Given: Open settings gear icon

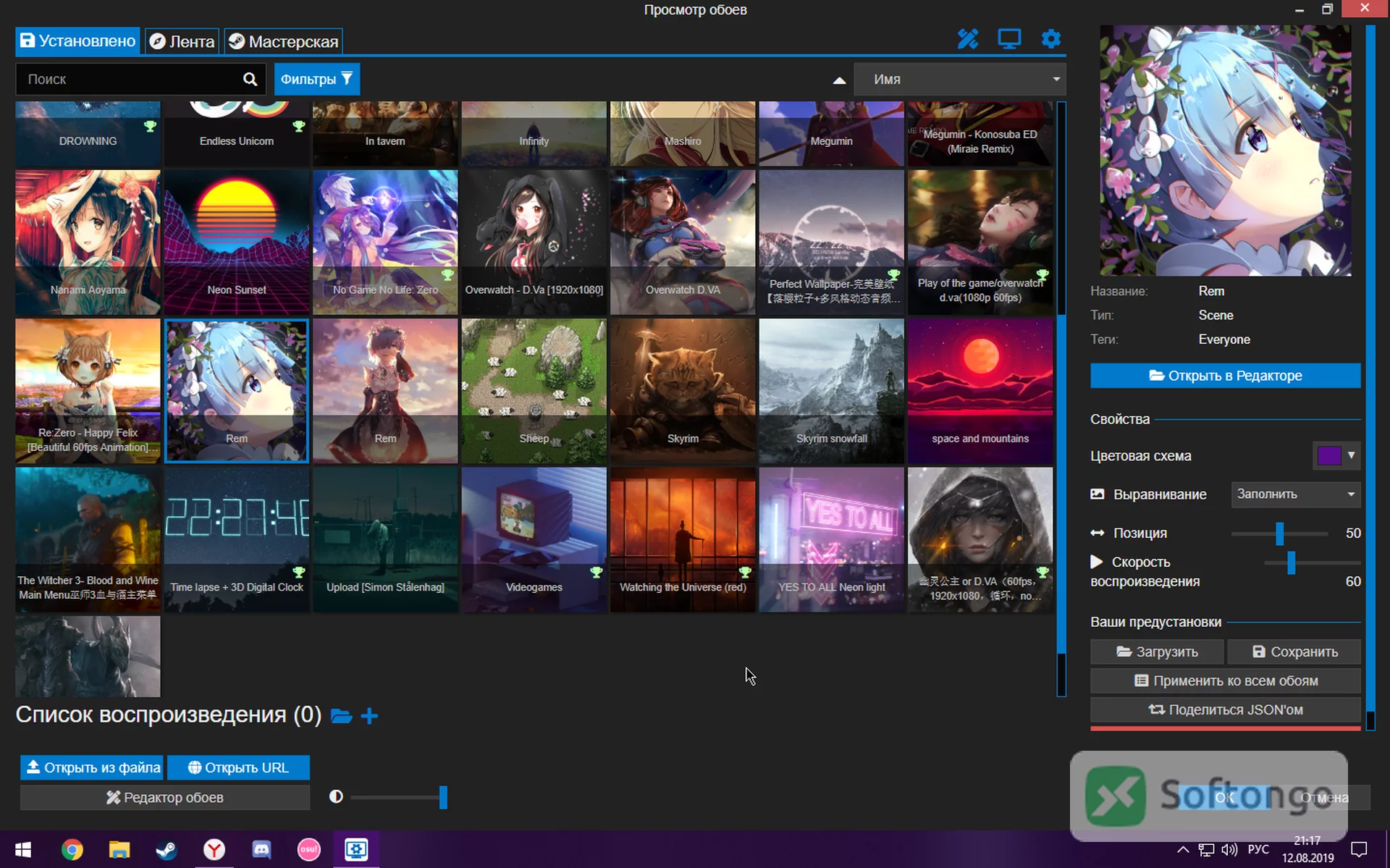Looking at the screenshot, I should [1050, 39].
